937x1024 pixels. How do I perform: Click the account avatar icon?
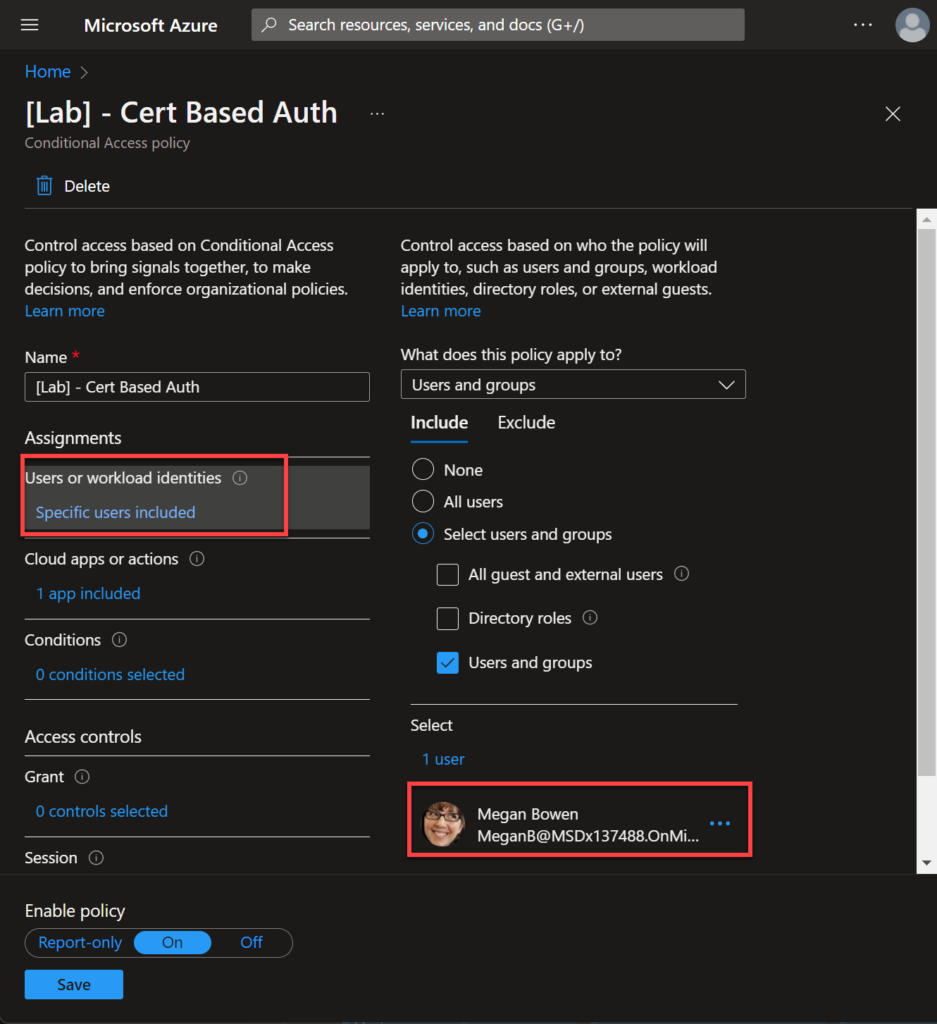[x=912, y=25]
